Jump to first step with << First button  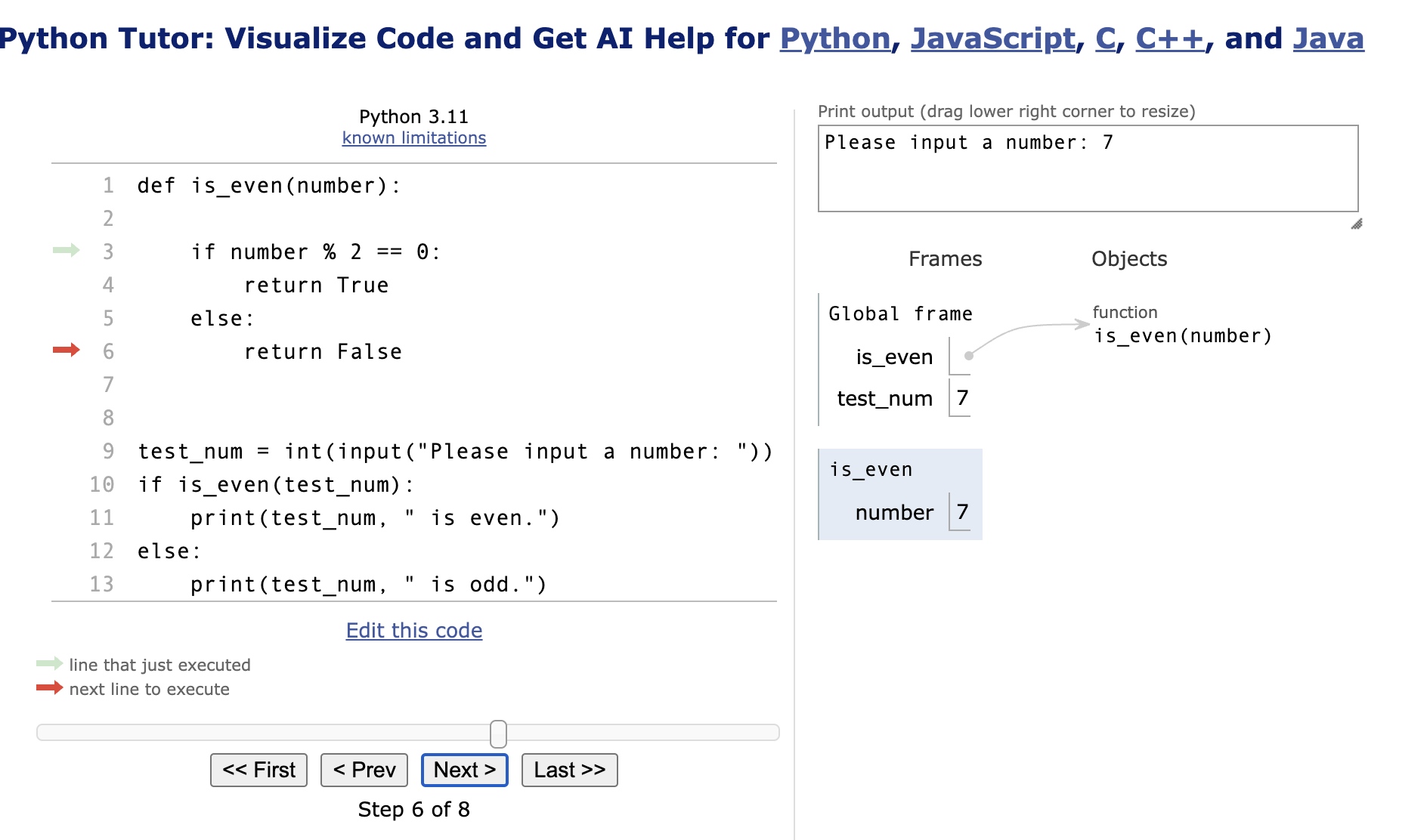(x=258, y=770)
